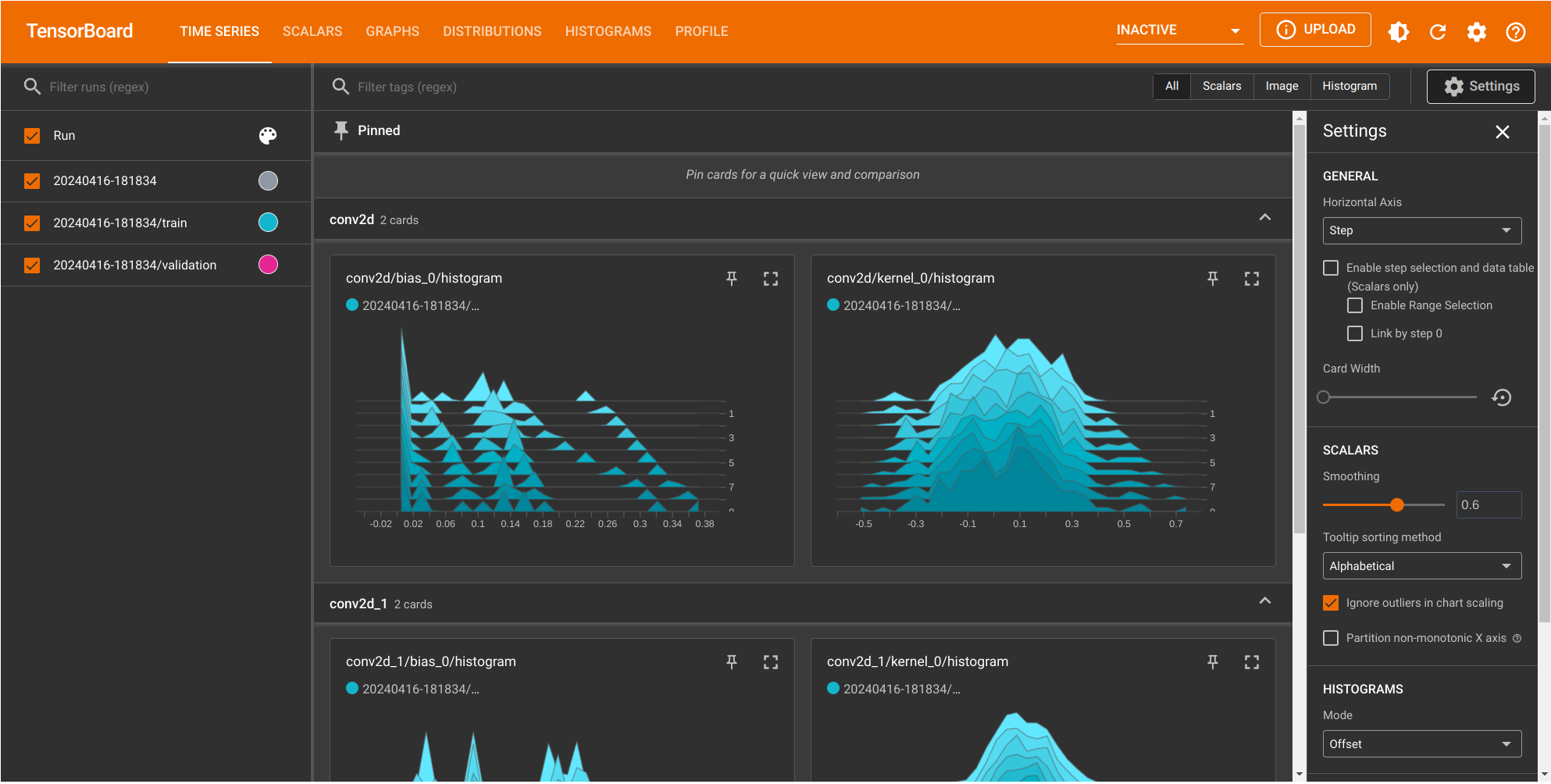Switch to the PROFILE tab

tap(701, 31)
